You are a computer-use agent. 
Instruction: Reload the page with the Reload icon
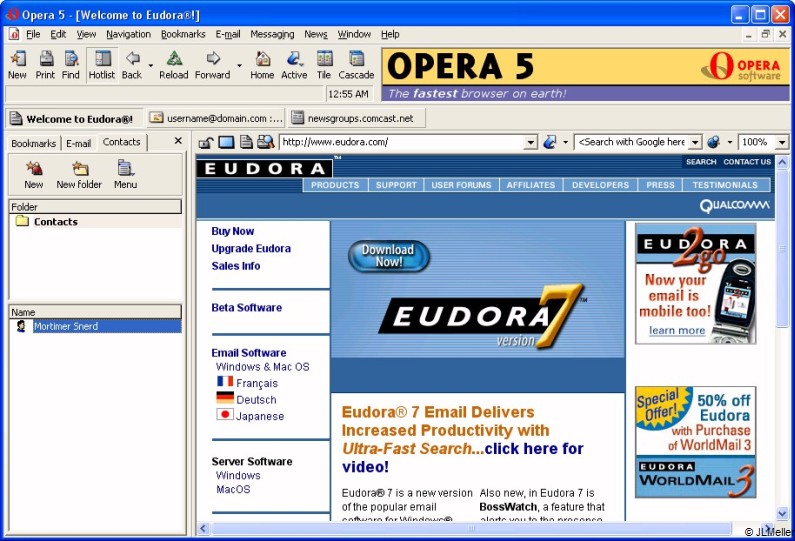tap(173, 65)
